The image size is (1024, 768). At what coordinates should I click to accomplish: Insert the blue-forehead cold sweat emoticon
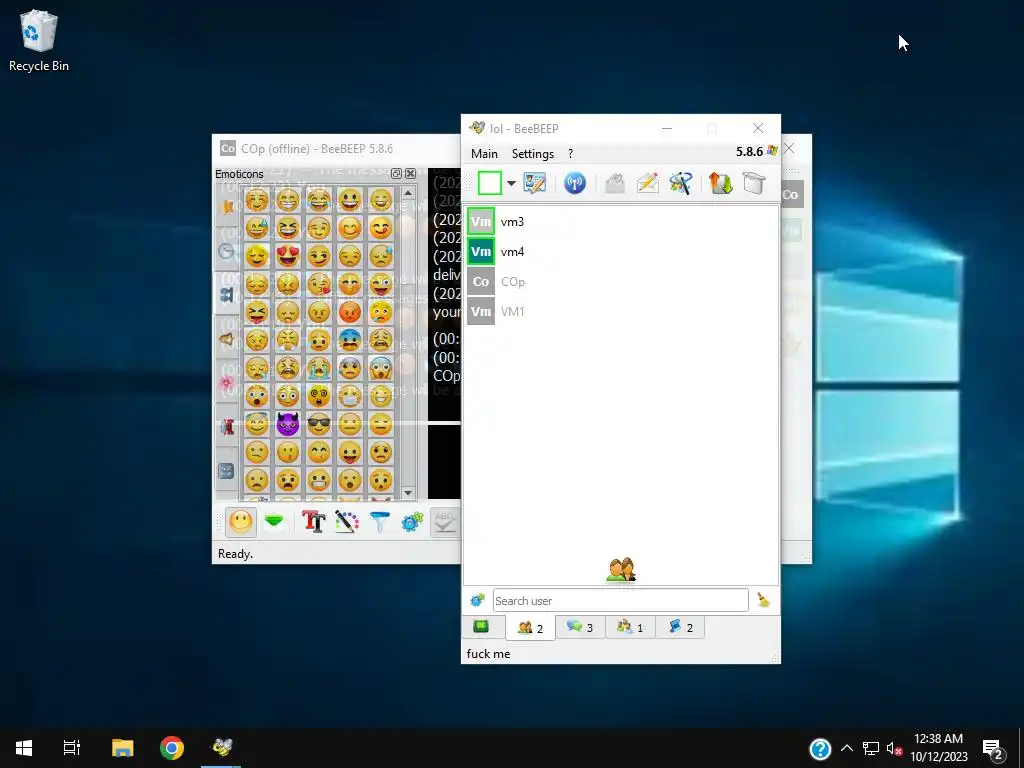[x=350, y=340]
